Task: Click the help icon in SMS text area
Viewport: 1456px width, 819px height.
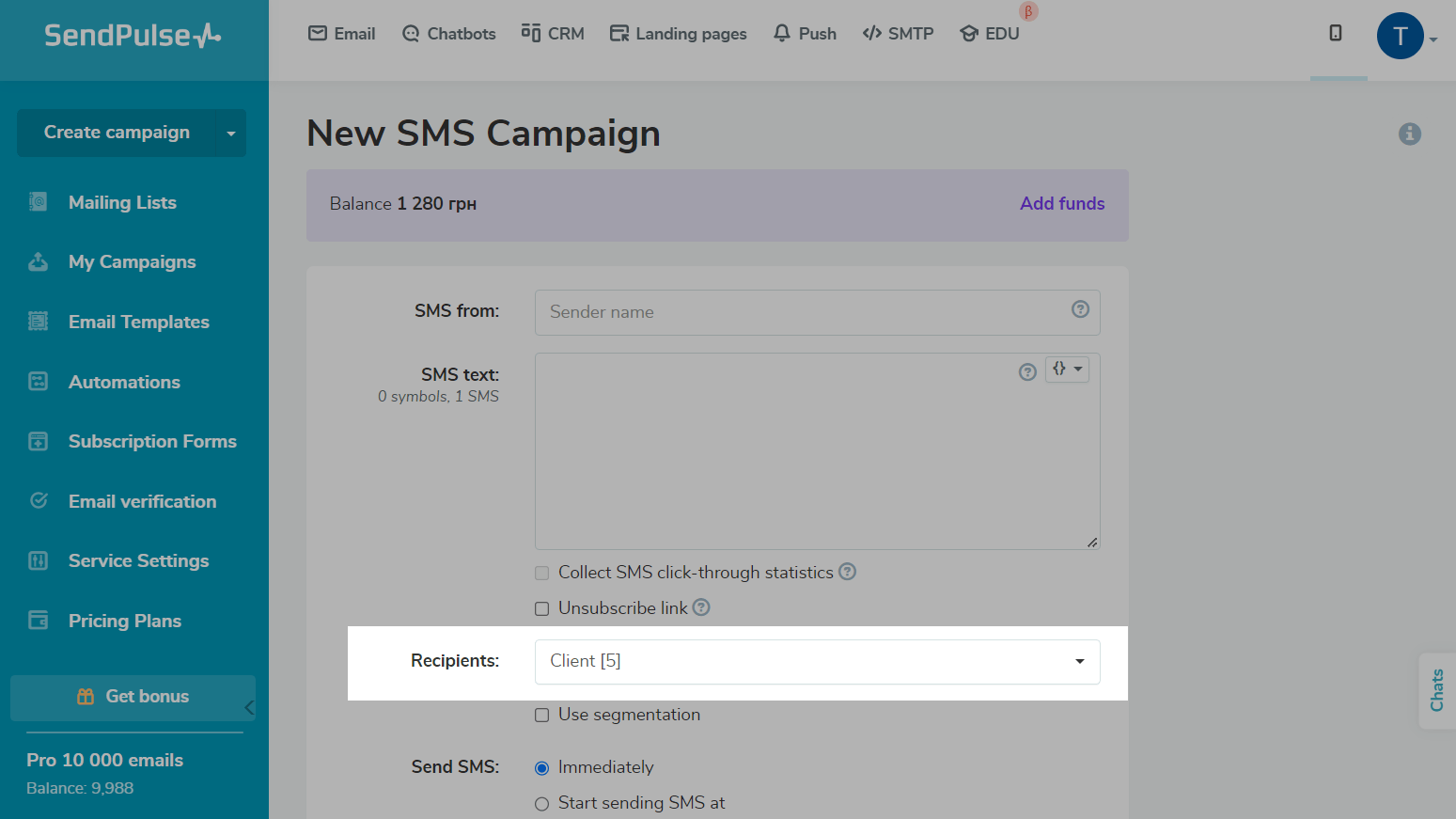Action: pyautogui.click(x=1027, y=371)
